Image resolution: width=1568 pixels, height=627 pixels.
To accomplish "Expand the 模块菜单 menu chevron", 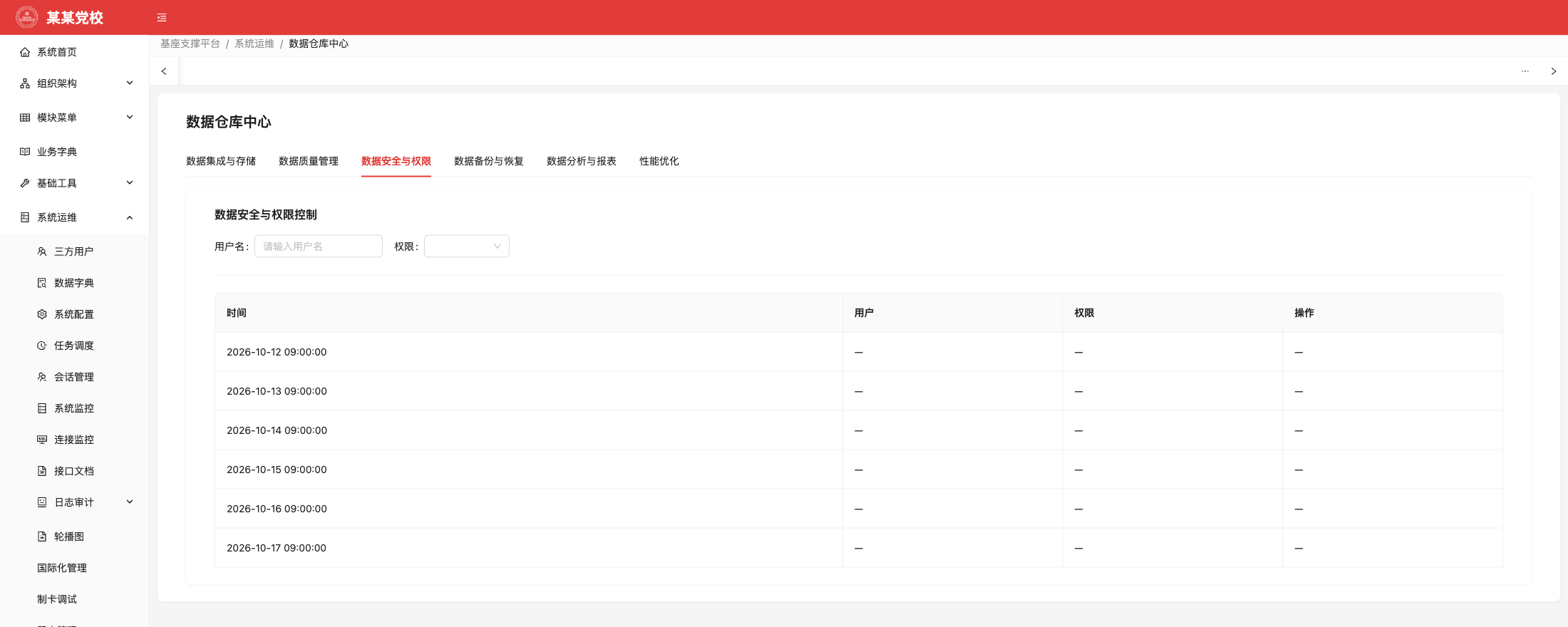I will (130, 118).
